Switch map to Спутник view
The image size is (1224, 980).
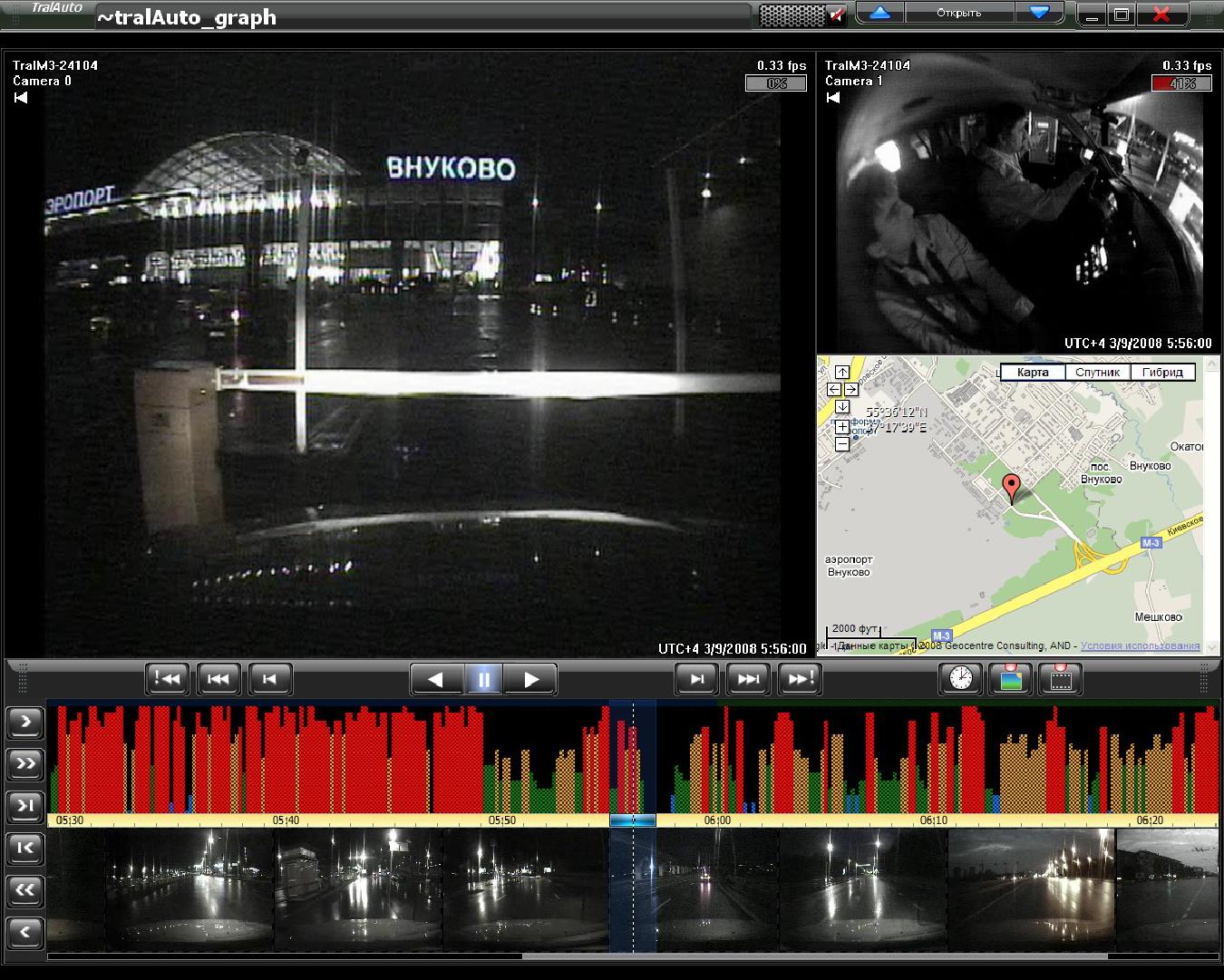tap(1097, 373)
